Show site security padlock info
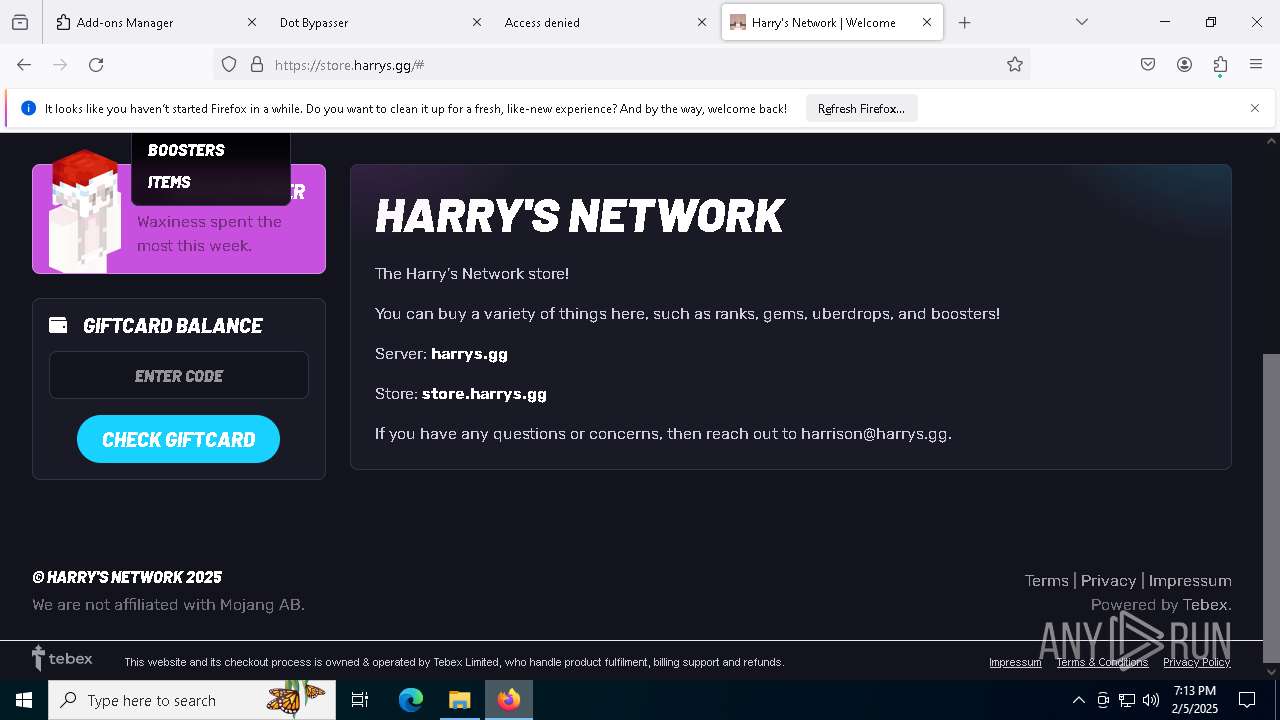 click(257, 65)
